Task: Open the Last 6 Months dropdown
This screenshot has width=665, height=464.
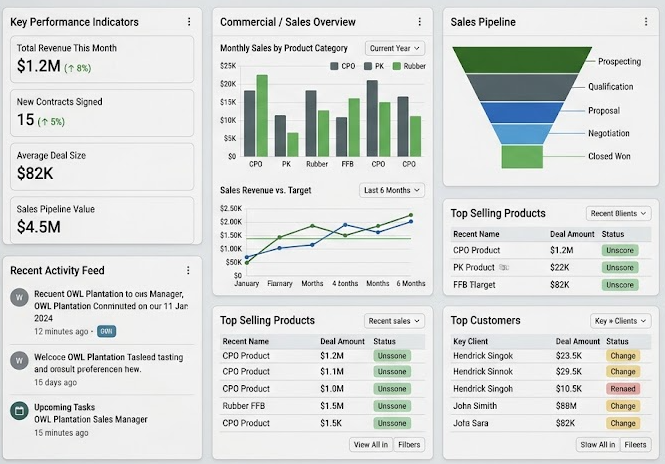Action: (391, 190)
